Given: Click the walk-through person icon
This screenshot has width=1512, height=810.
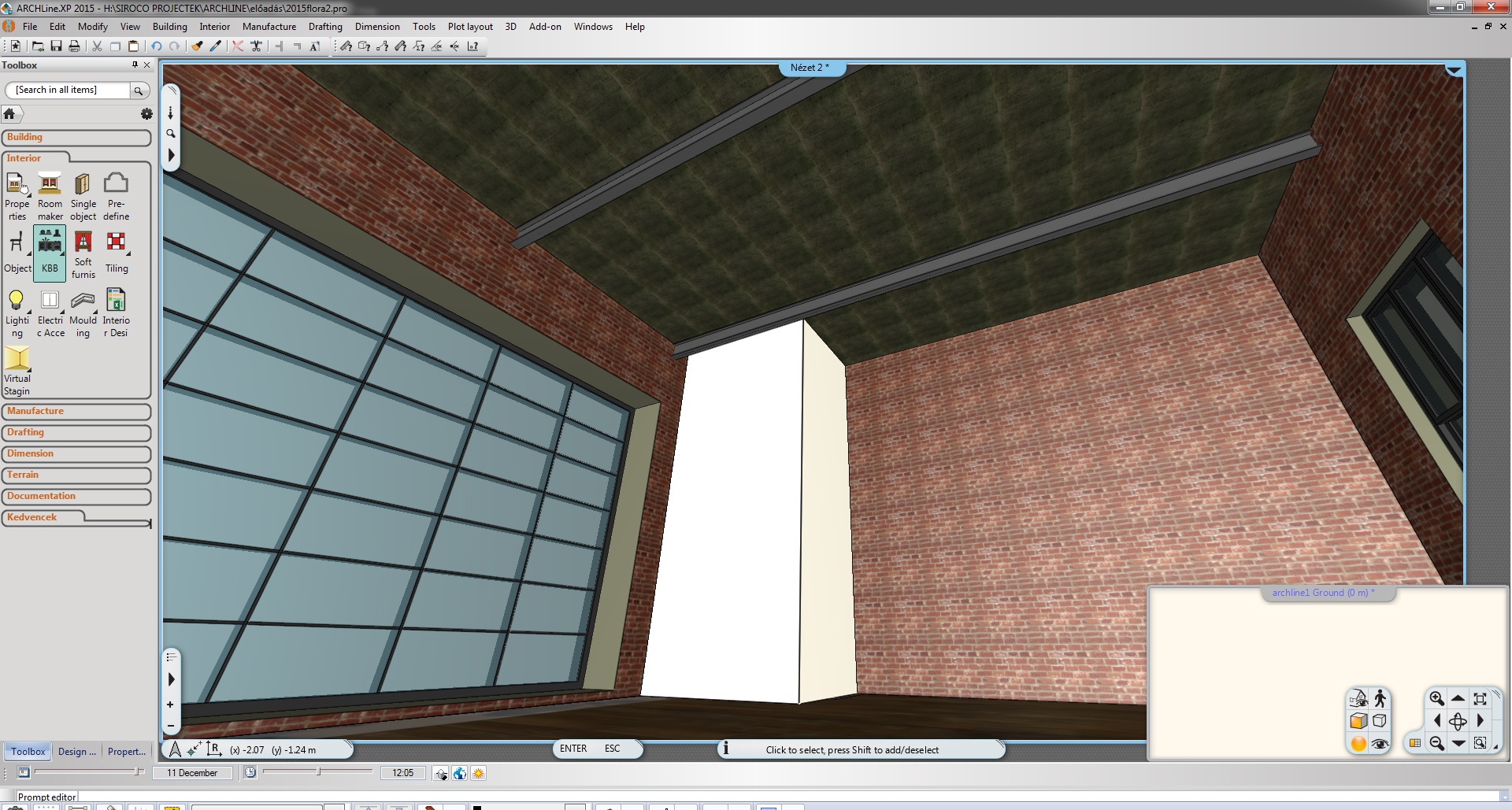Looking at the screenshot, I should tap(1380, 698).
